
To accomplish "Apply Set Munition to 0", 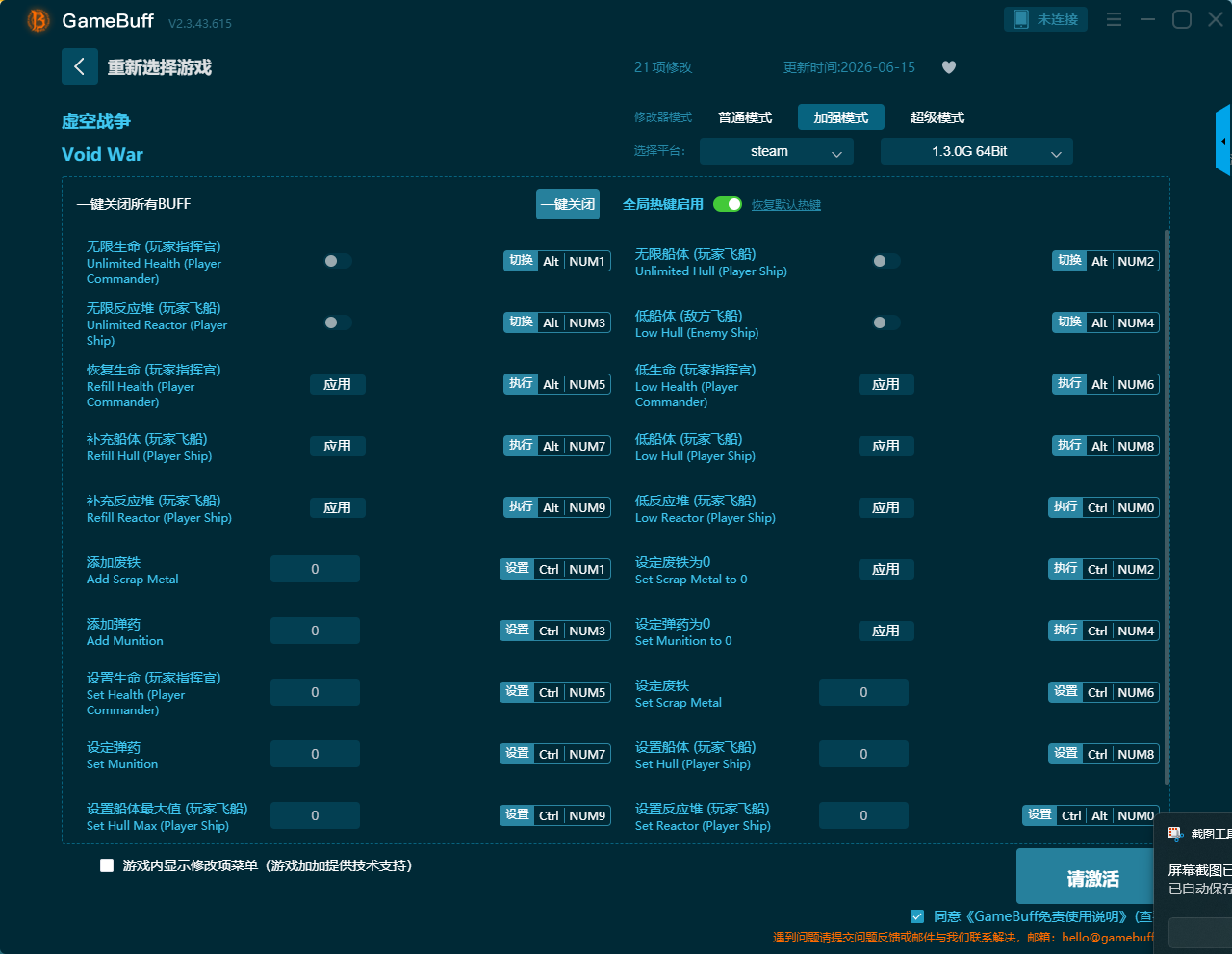I will 886,631.
